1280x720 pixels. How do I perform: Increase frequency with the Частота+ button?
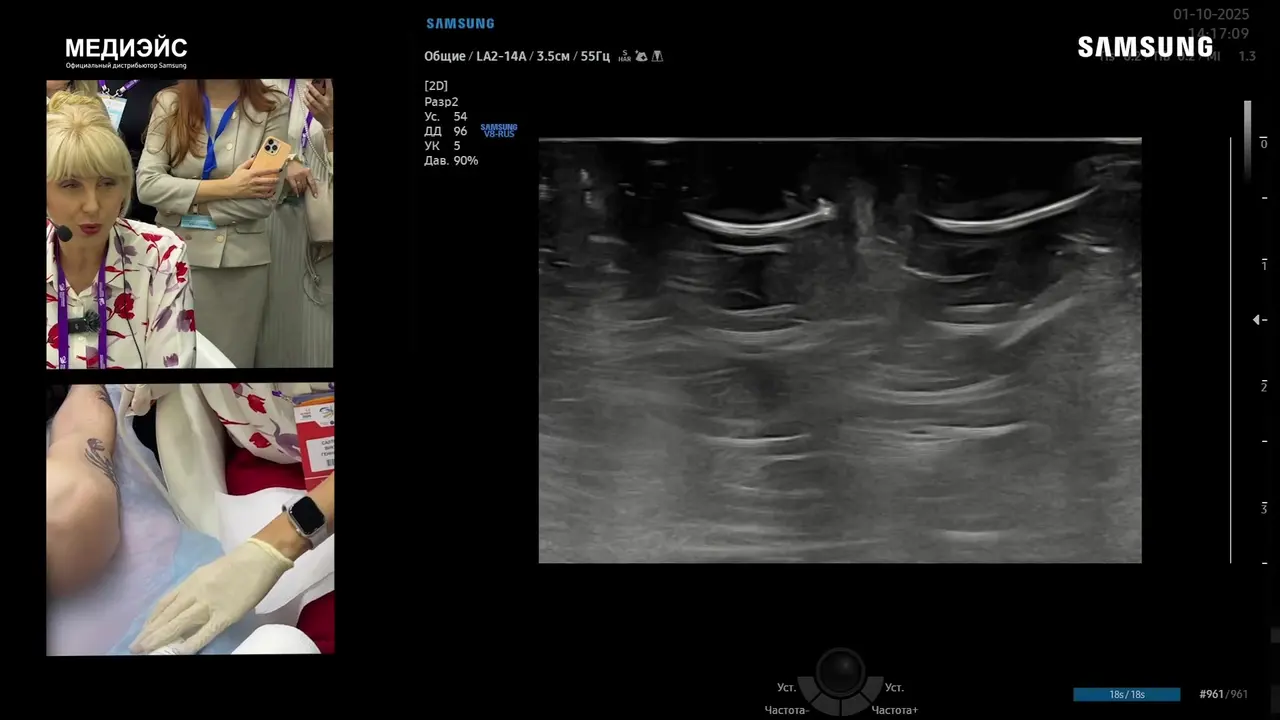[893, 710]
